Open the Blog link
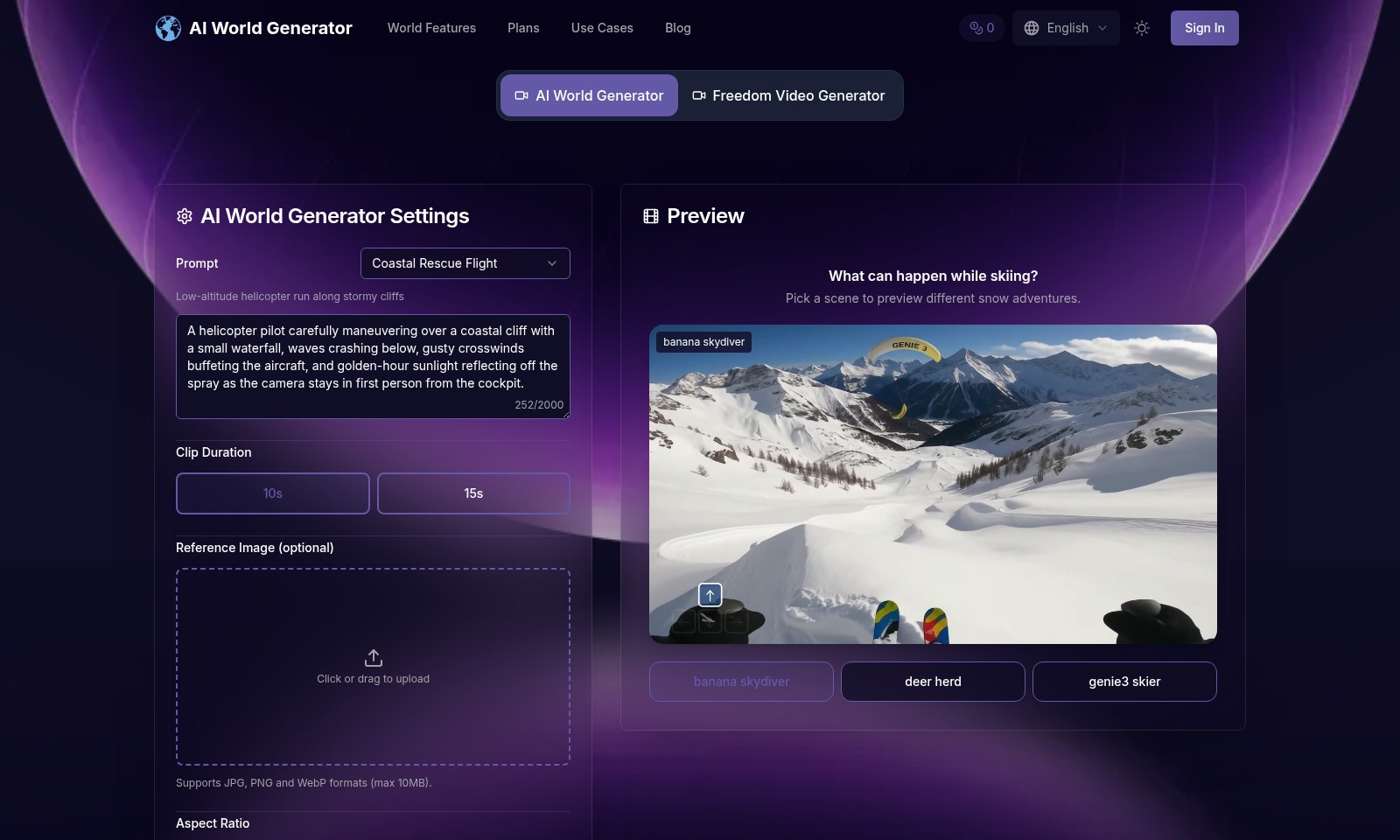1400x840 pixels. pyautogui.click(x=677, y=28)
